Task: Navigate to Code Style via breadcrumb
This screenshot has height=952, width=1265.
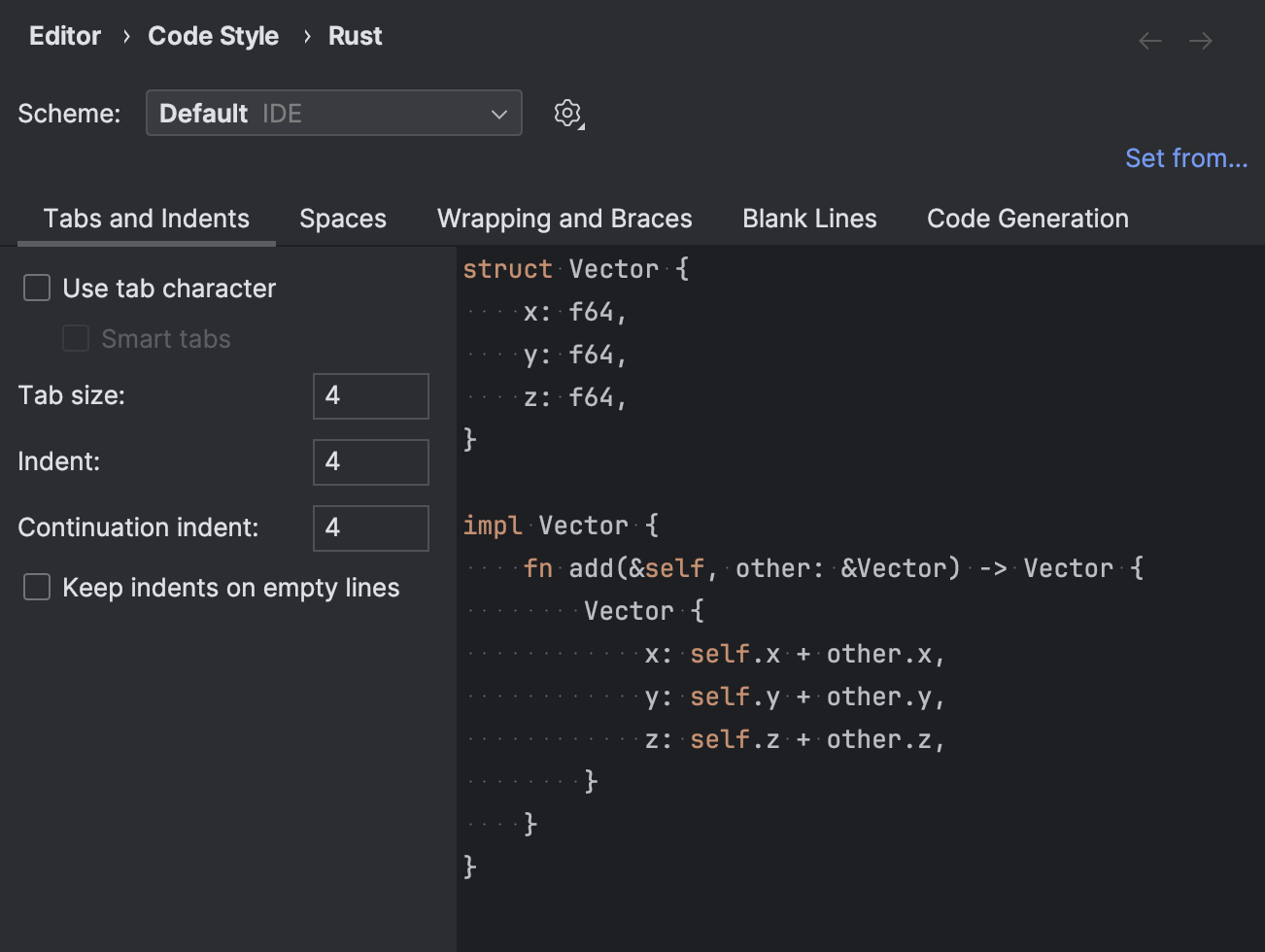Action: pyautogui.click(x=213, y=36)
